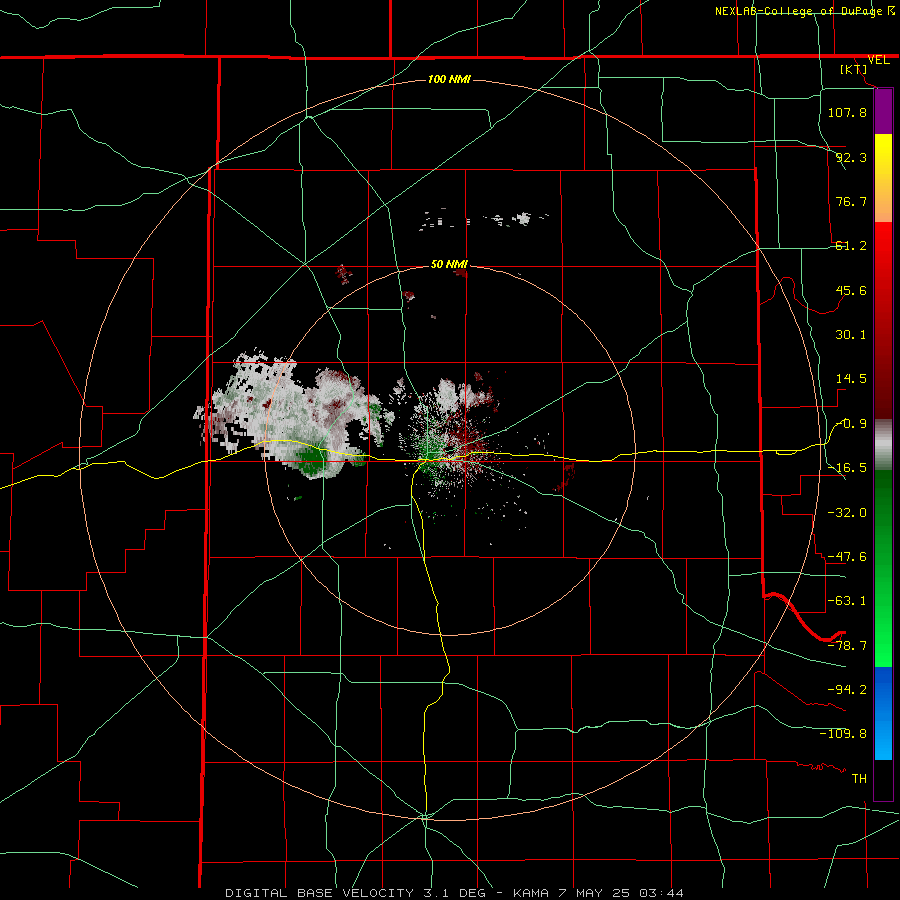Image resolution: width=900 pixels, height=900 pixels.
Task: Select the -32.0 legend value
Action: click(847, 512)
